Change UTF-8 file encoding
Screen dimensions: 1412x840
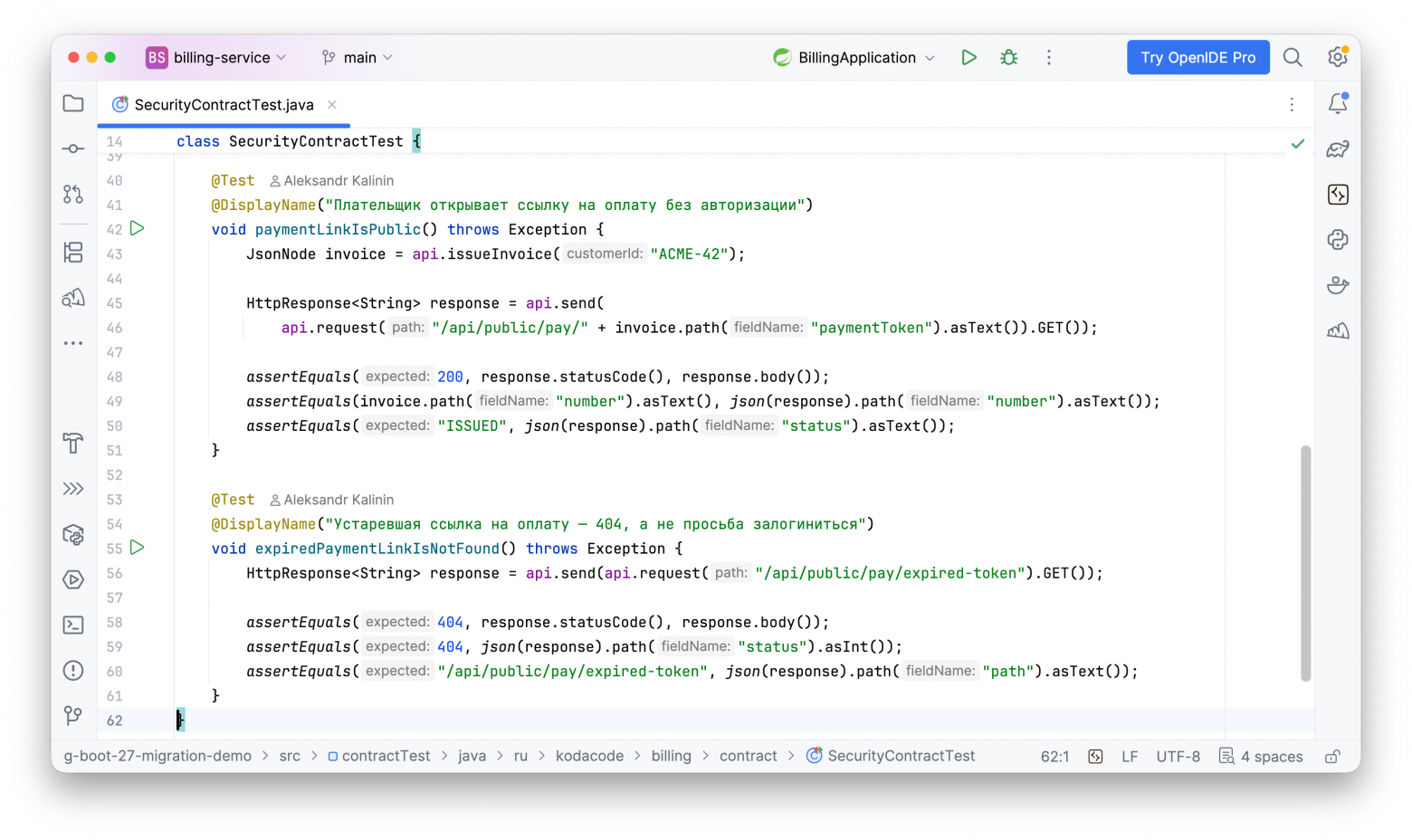coord(1178,756)
